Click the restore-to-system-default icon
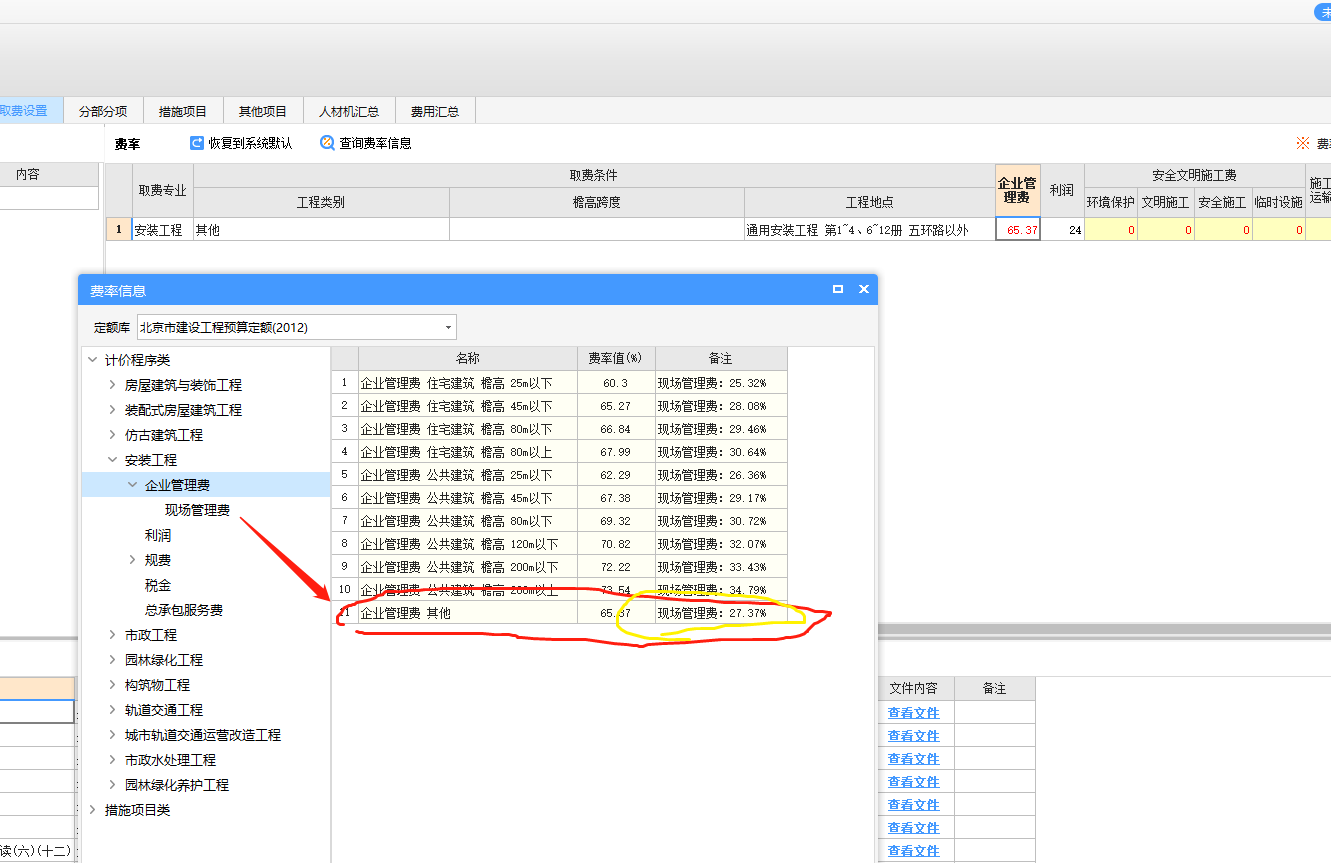The height and width of the screenshot is (863, 1331). pyautogui.click(x=197, y=143)
